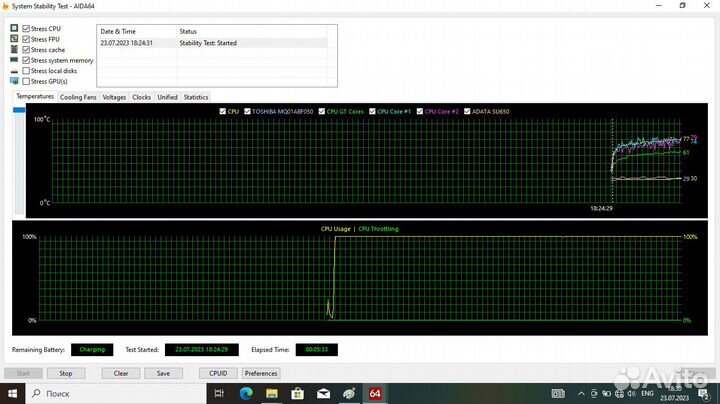Click the volume speaker tray icon

pyautogui.click(x=632, y=393)
